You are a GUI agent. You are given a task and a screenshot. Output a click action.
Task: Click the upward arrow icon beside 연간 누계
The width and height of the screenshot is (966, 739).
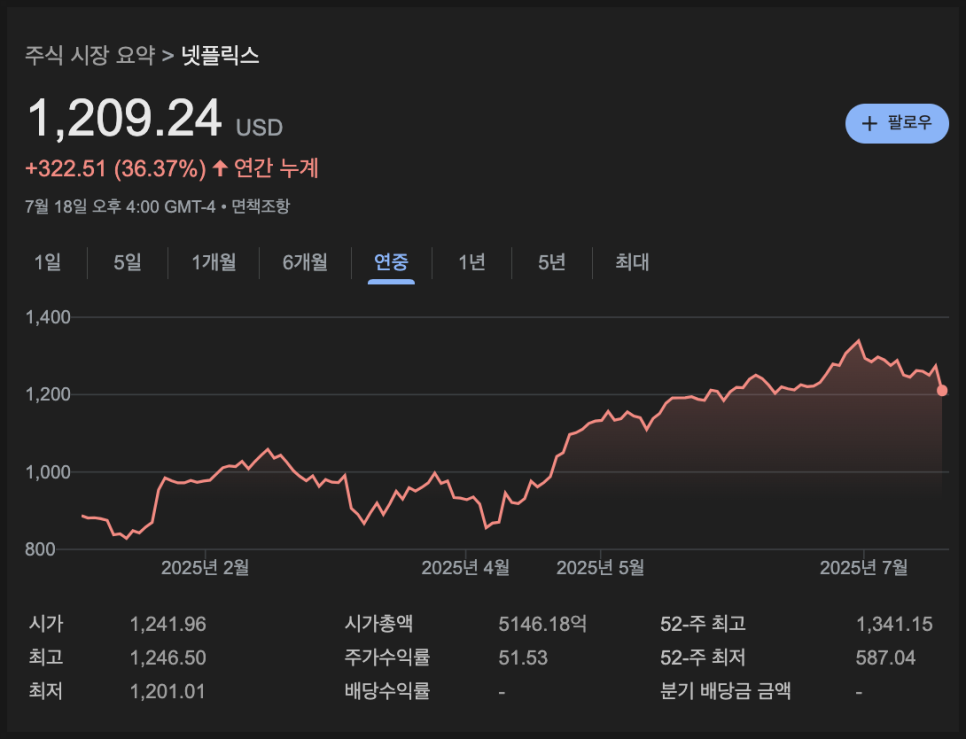[x=220, y=168]
